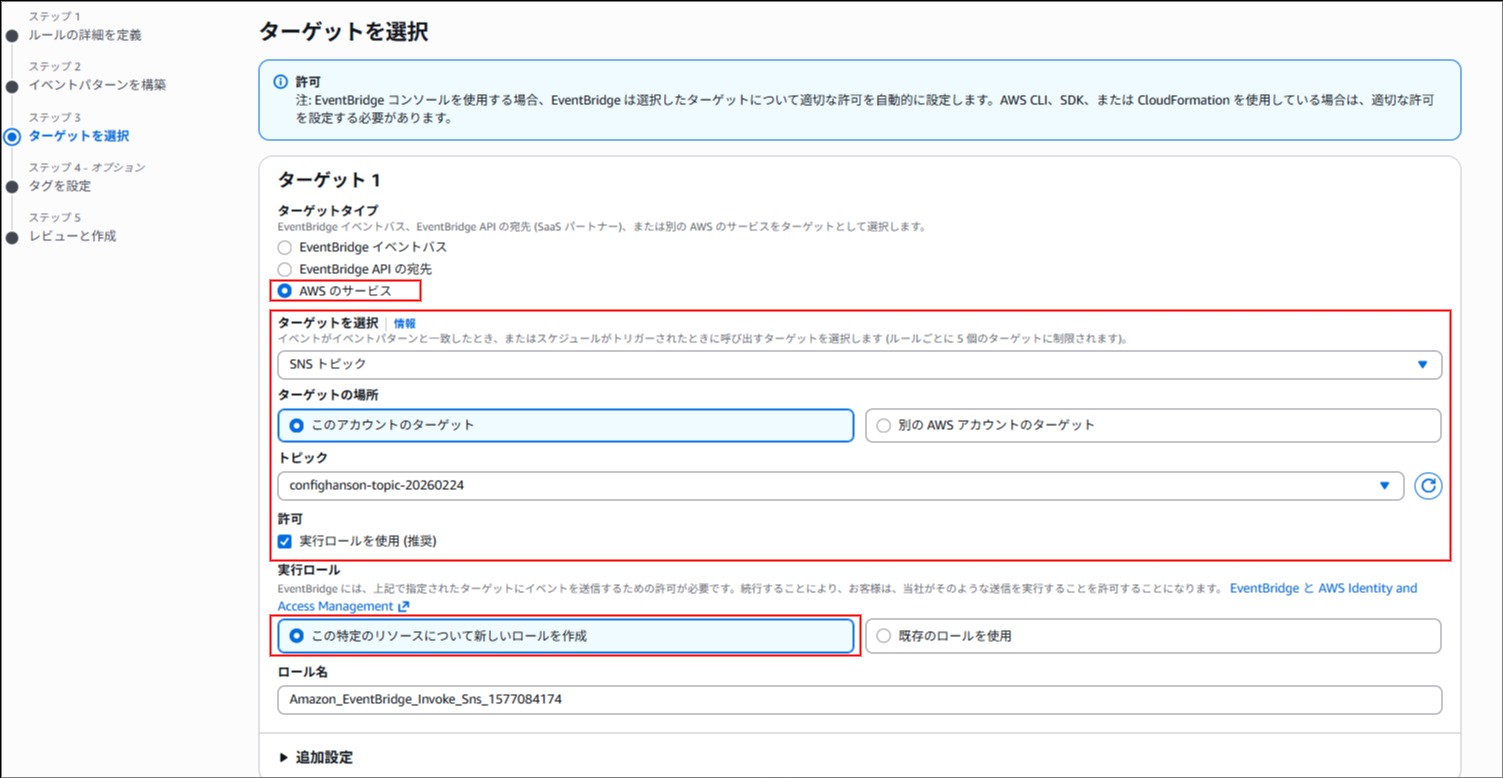The image size is (1503, 778).
Task: Click the 情報 link next to ターゲットを選択
Action: [404, 323]
